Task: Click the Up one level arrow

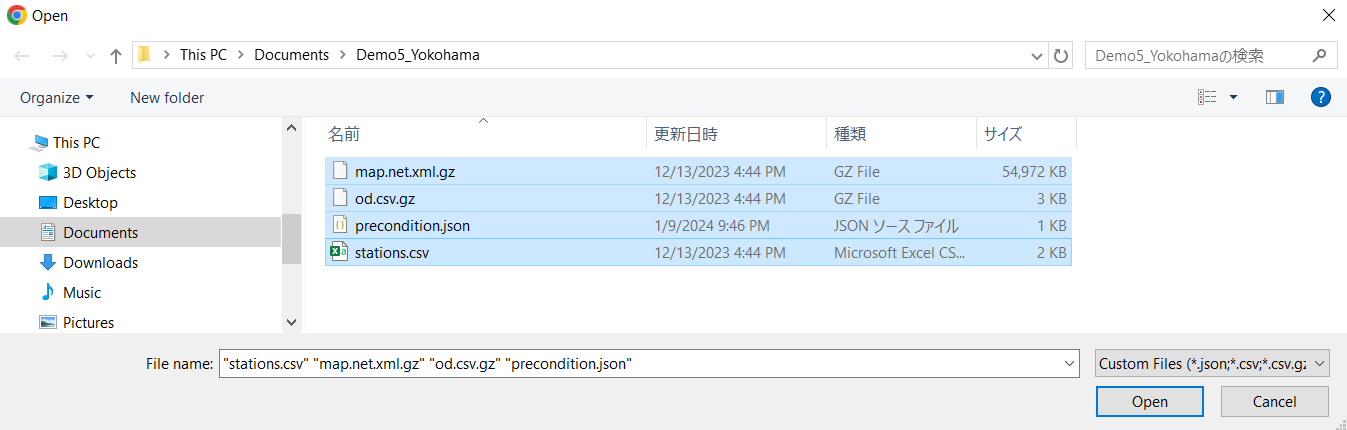Action: [116, 56]
